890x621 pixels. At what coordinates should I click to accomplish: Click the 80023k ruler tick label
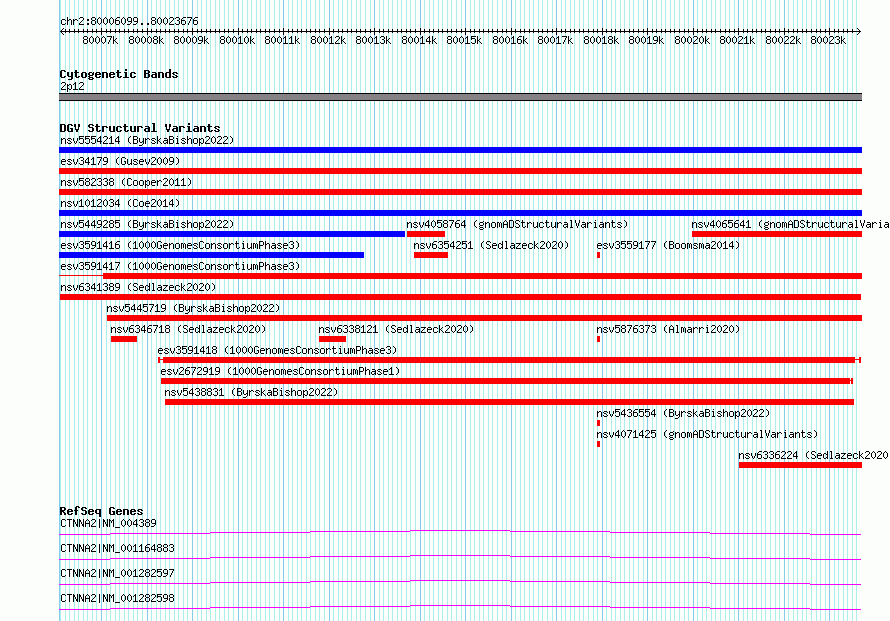pyautogui.click(x=828, y=40)
